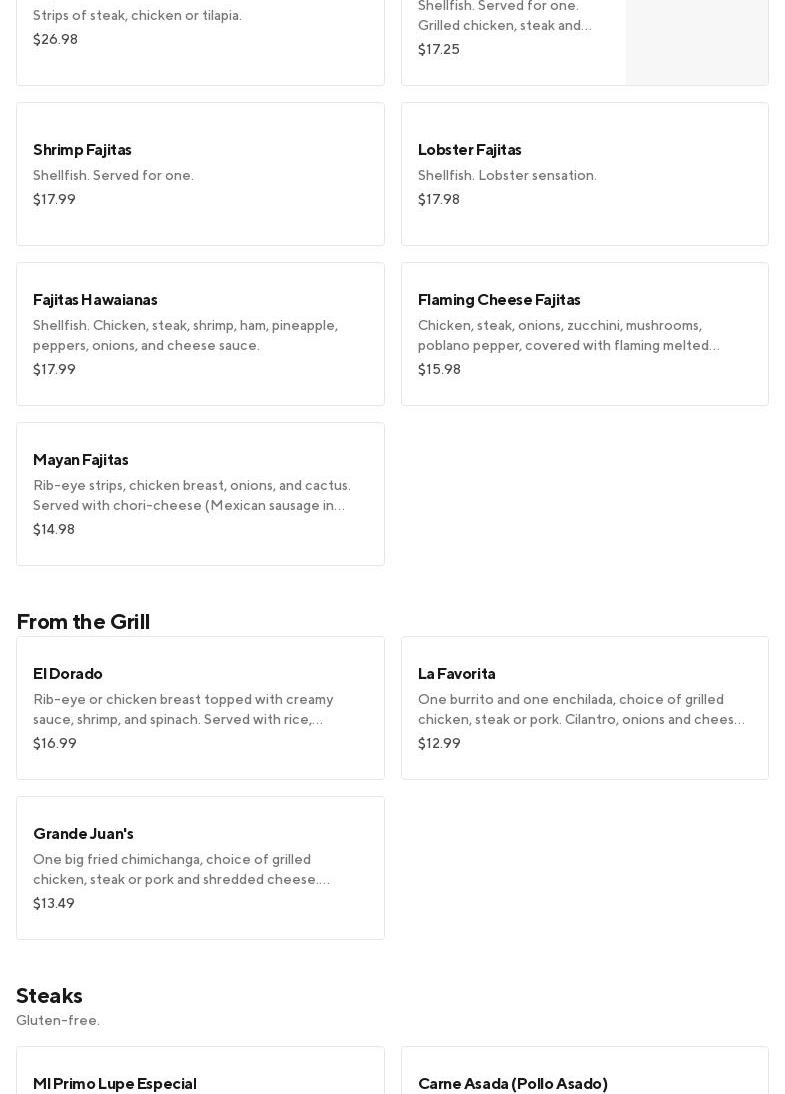Open the El Dorado grill item
The width and height of the screenshot is (785, 1094).
pyautogui.click(x=200, y=708)
